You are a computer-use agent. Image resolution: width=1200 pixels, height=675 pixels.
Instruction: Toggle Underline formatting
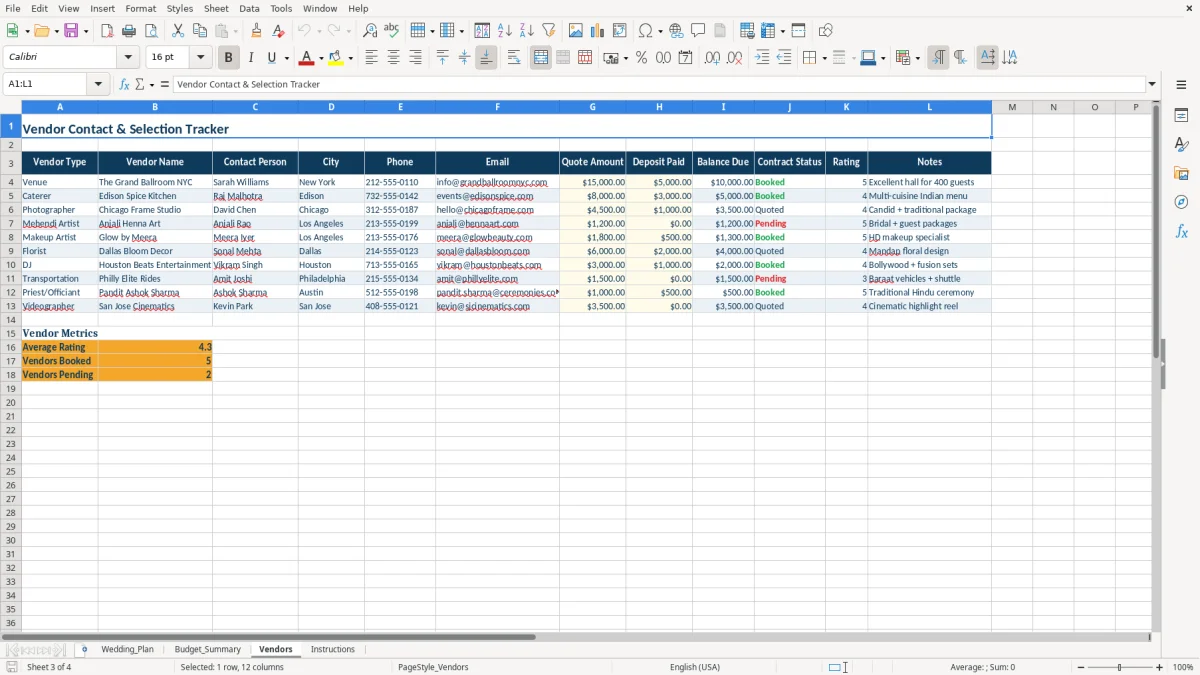click(272, 58)
